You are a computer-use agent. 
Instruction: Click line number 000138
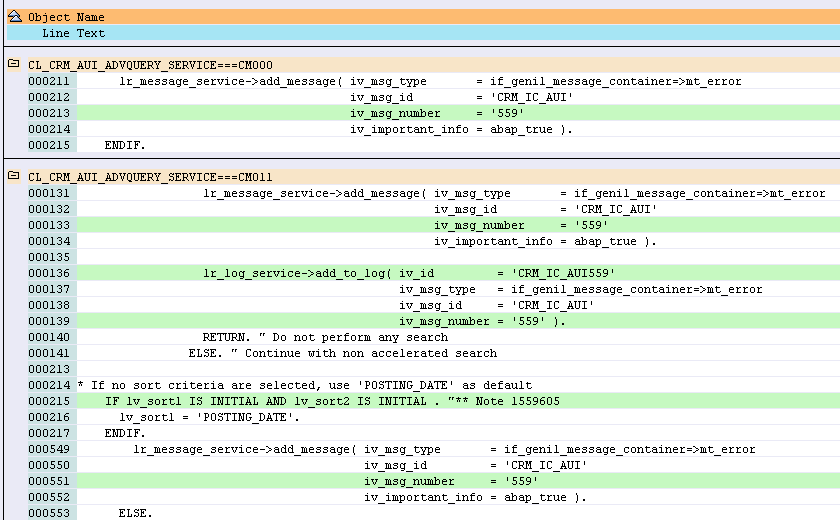coord(49,305)
